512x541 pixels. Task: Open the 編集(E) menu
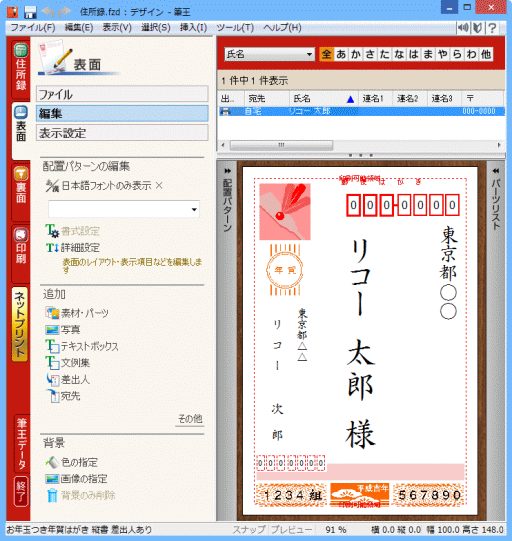[79, 28]
